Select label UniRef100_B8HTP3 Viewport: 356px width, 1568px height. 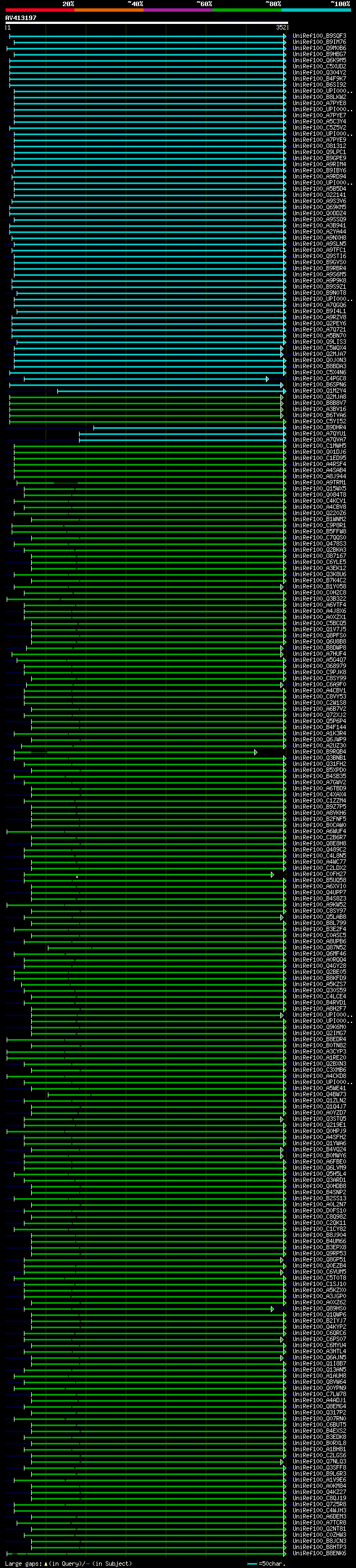click(x=319, y=1547)
